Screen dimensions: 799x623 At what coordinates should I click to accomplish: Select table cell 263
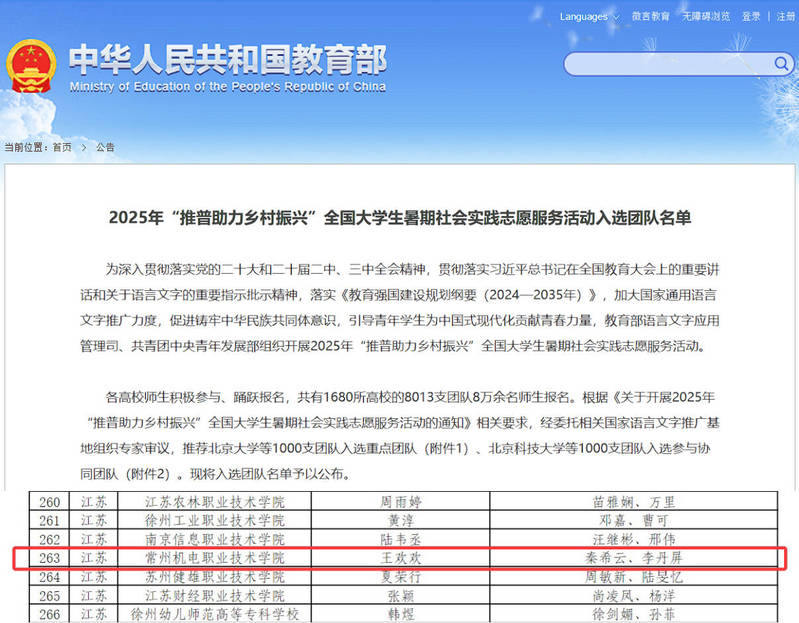click(x=49, y=558)
